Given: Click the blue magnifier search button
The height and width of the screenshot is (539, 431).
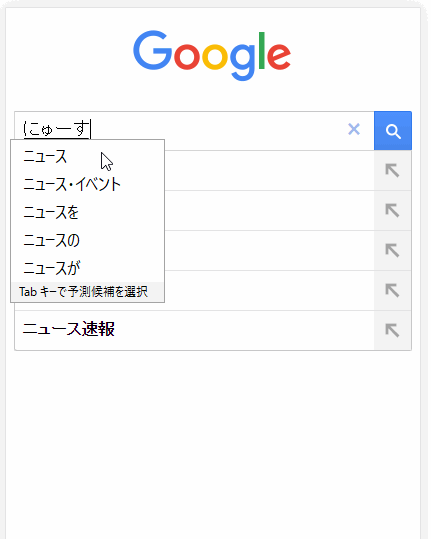Looking at the screenshot, I should [x=393, y=131].
